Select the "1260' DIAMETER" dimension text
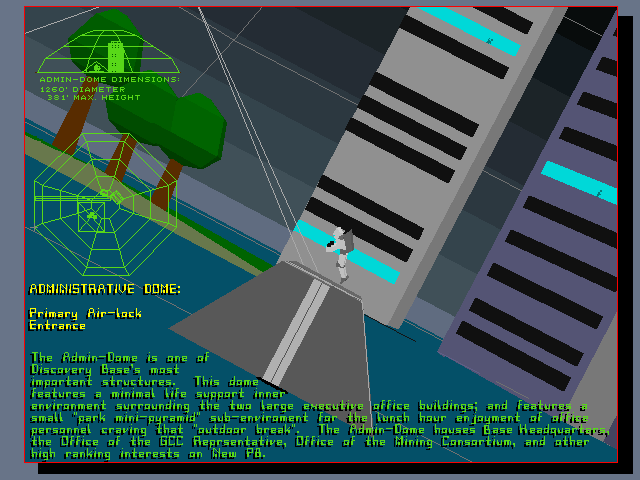This screenshot has height=480, width=640. pos(87,88)
